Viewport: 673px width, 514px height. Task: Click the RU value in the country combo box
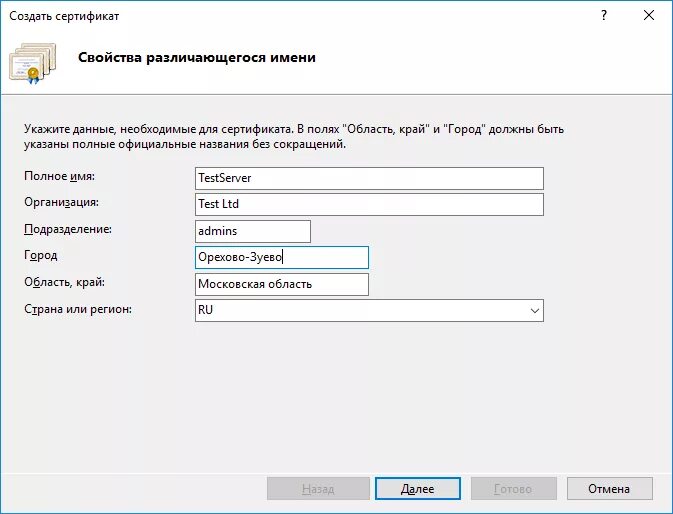click(x=206, y=310)
